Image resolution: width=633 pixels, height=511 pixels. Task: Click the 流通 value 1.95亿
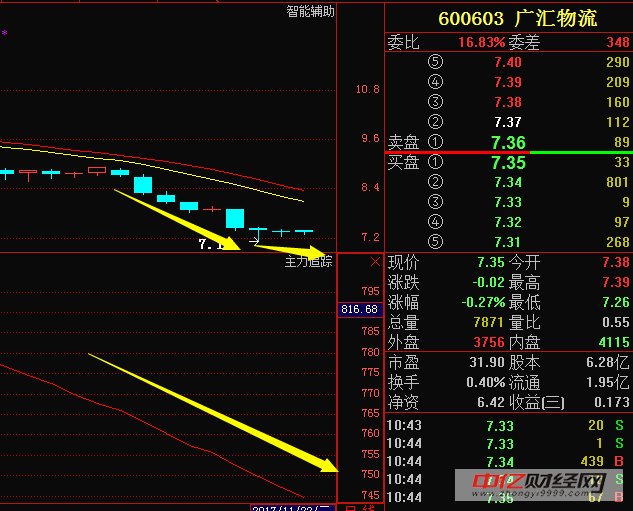click(x=608, y=382)
